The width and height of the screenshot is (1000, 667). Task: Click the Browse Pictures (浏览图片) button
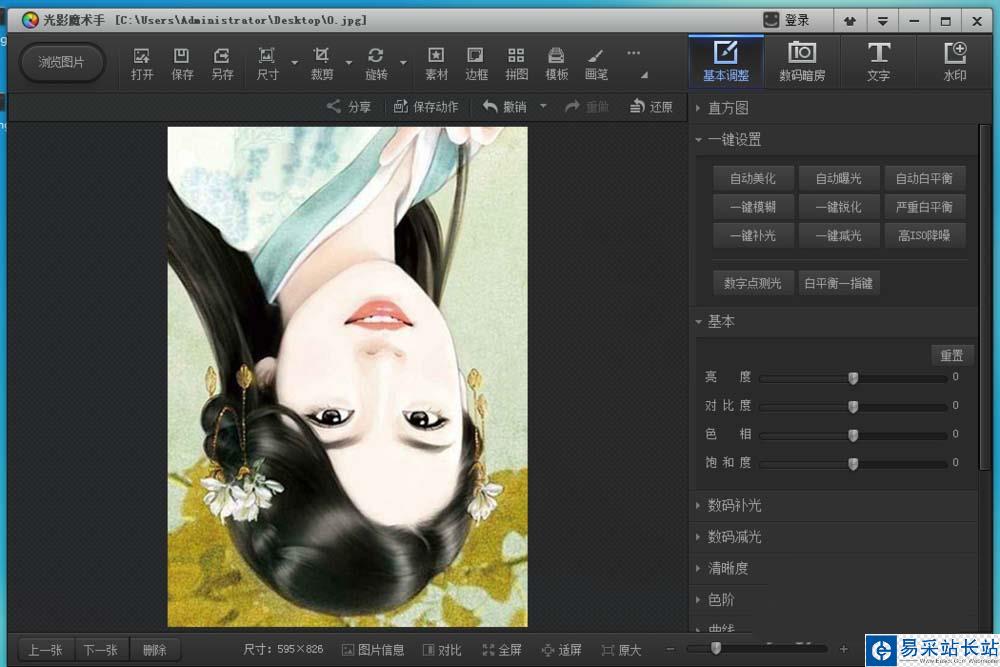[x=61, y=62]
